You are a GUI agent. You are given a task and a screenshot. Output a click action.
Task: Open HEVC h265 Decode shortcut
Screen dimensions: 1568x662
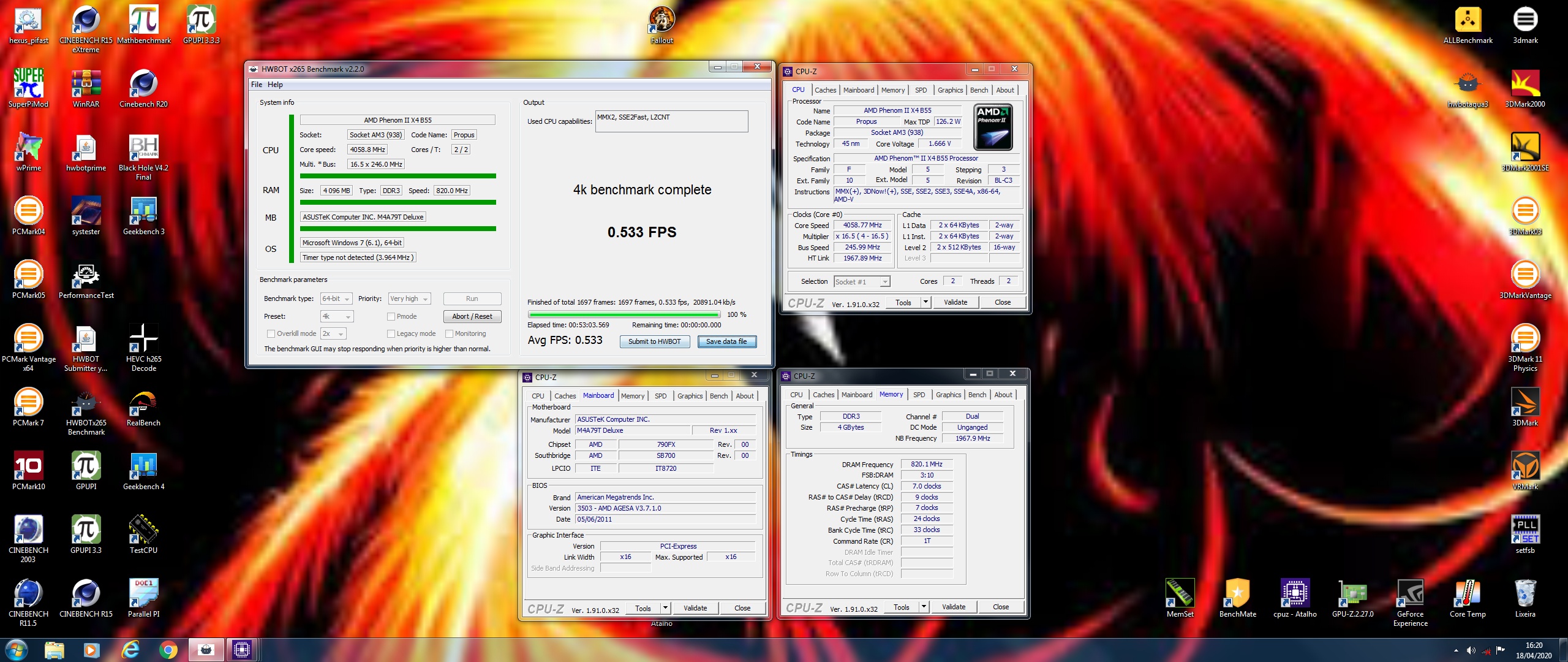(143, 348)
